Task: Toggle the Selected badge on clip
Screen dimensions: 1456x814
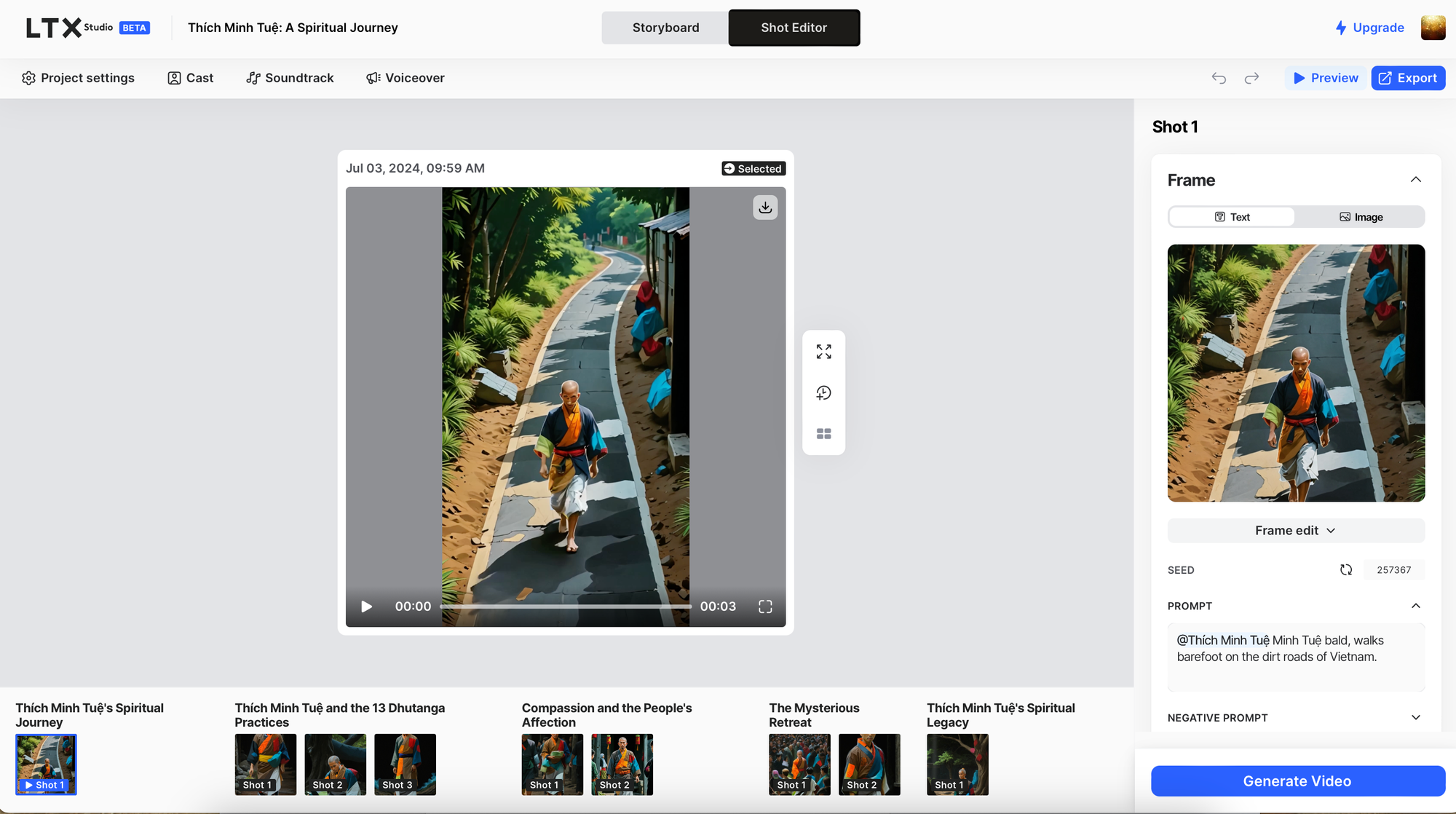Action: 753,169
